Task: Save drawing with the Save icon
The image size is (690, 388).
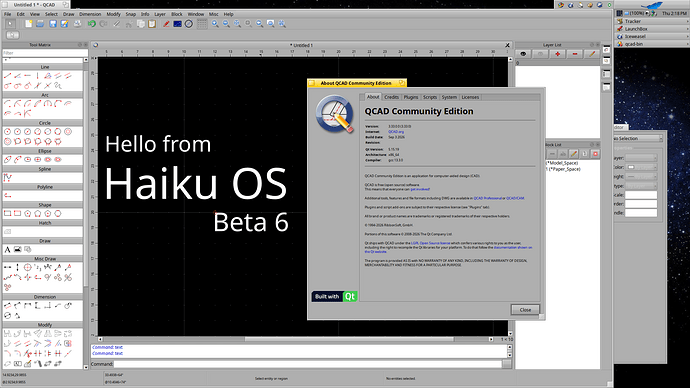Action: tap(53, 24)
